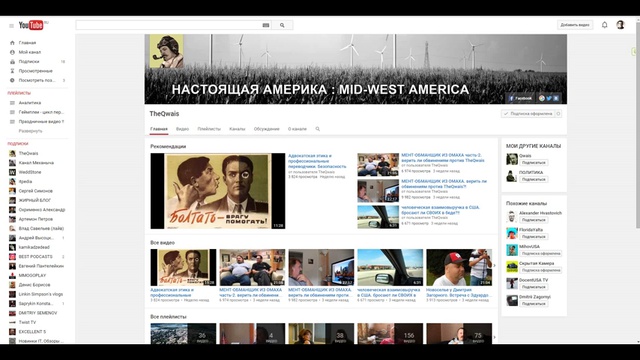Open Linkin Simpson's vlogs subscription
The width and height of the screenshot is (640, 360).
(x=40, y=294)
